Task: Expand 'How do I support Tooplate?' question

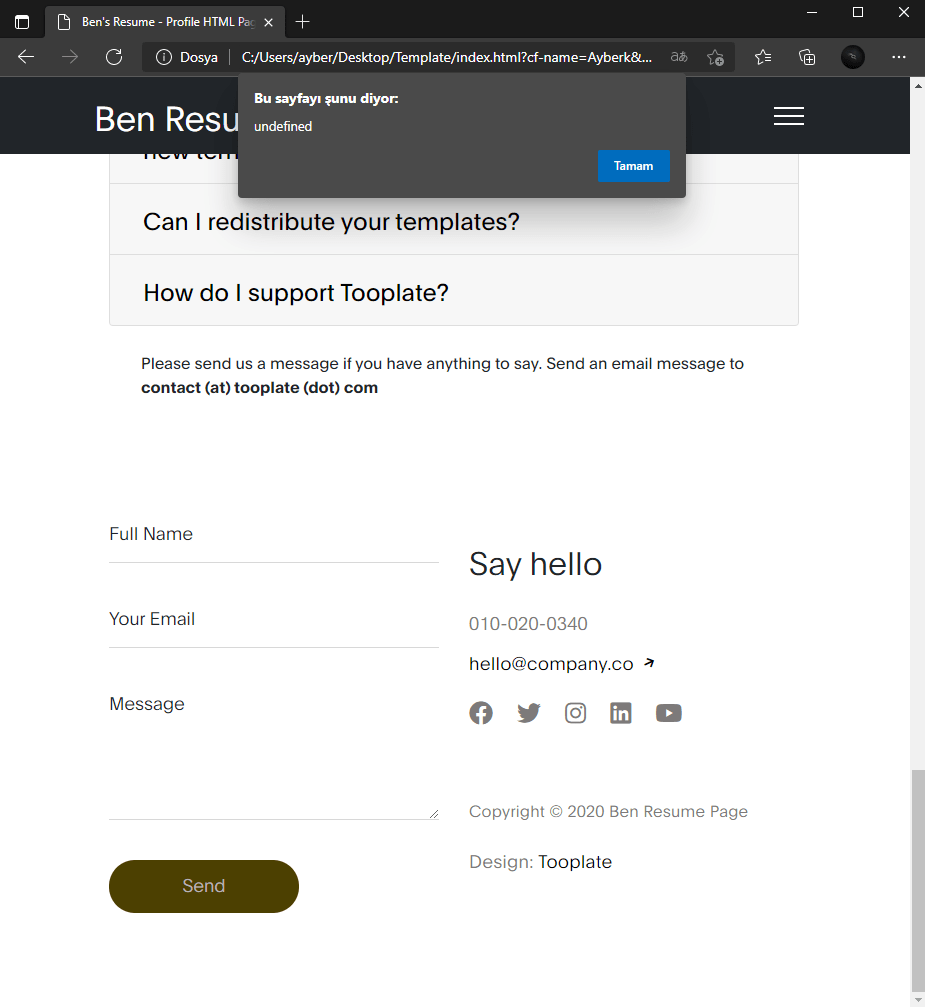Action: point(454,290)
